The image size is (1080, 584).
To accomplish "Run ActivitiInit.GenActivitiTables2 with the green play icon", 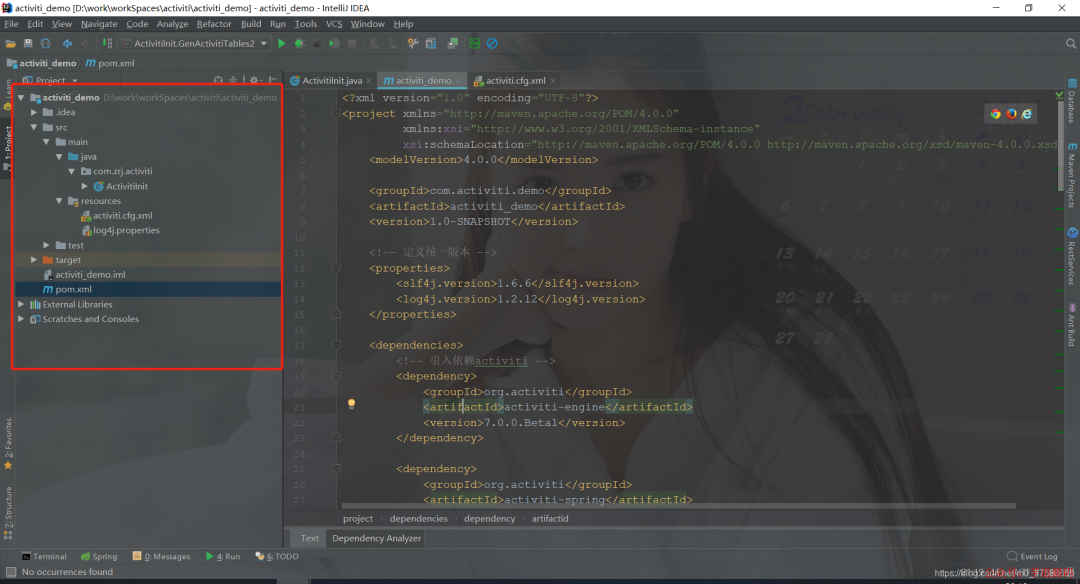I will click(x=282, y=43).
